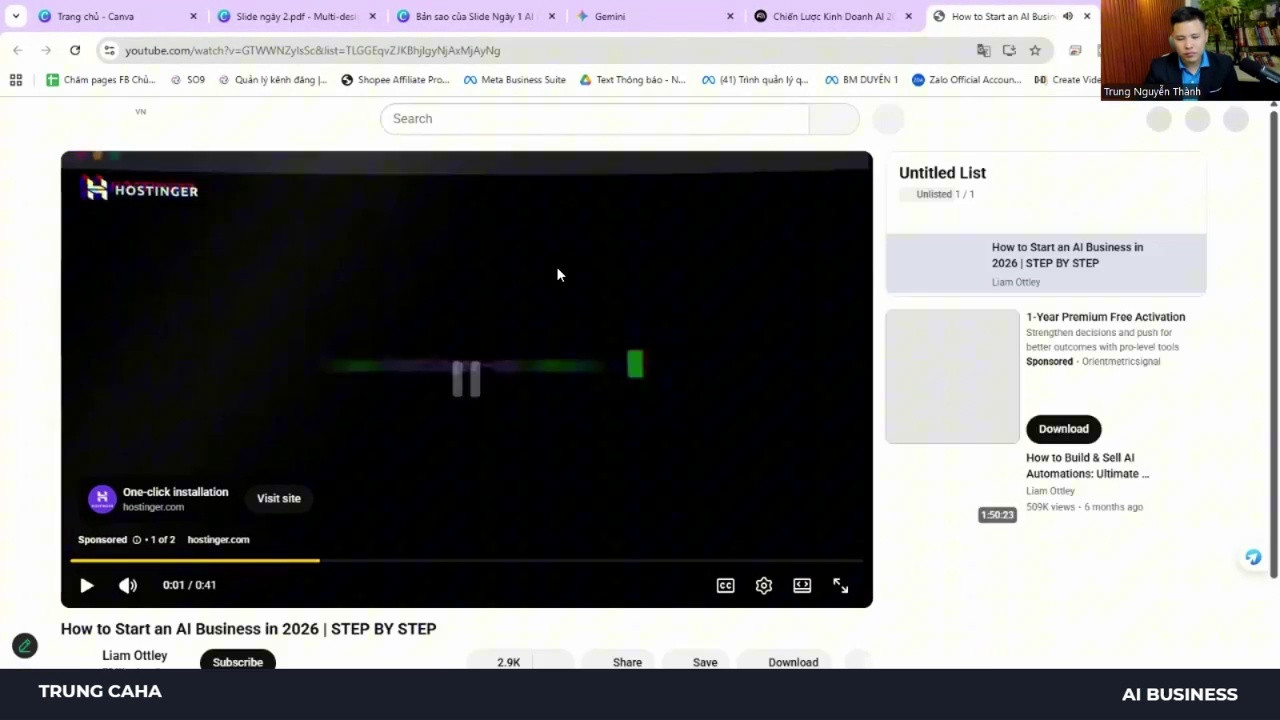Click the blue floating arrow icon
The image size is (1280, 720).
click(x=1253, y=558)
